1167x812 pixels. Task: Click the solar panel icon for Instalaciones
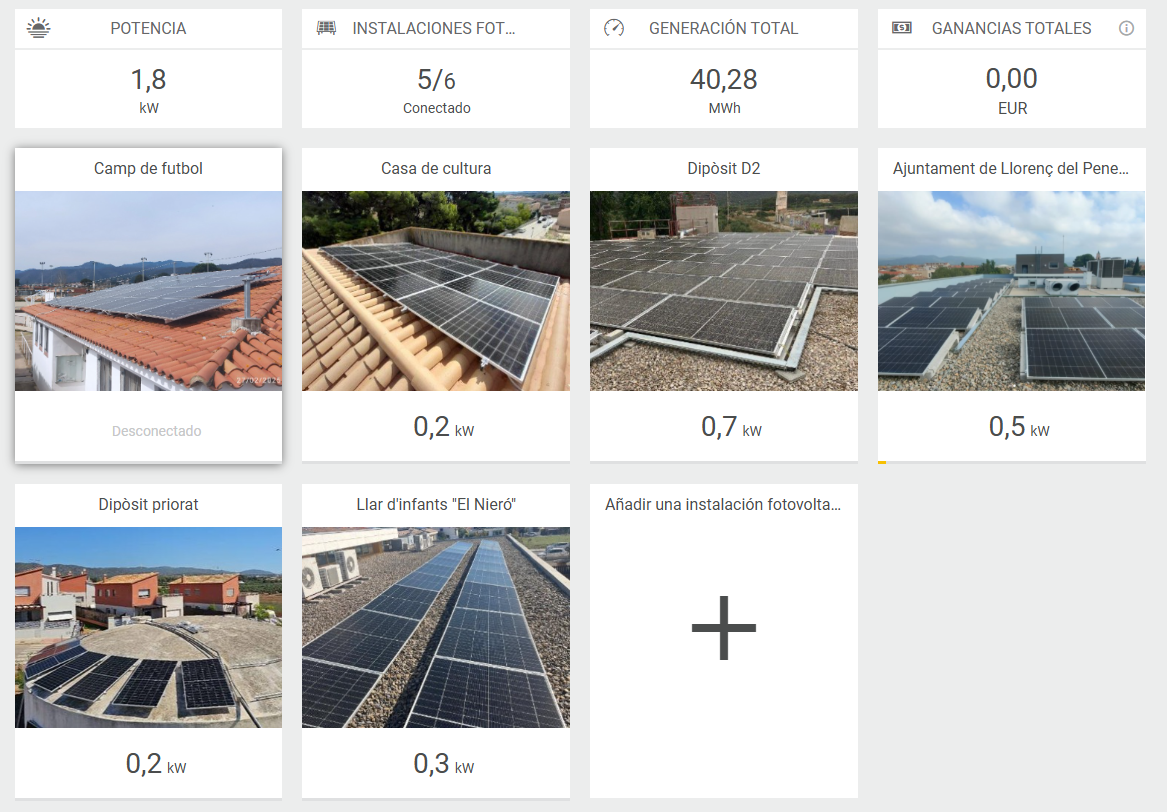click(326, 28)
